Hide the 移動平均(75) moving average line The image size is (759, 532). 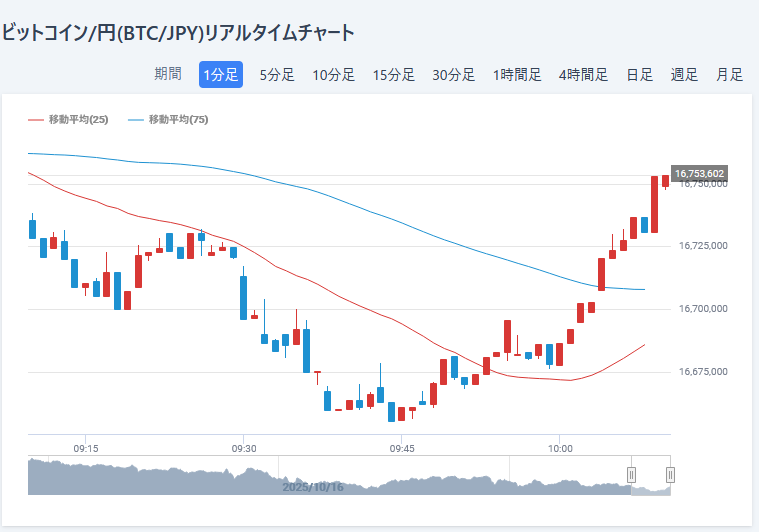coord(168,120)
